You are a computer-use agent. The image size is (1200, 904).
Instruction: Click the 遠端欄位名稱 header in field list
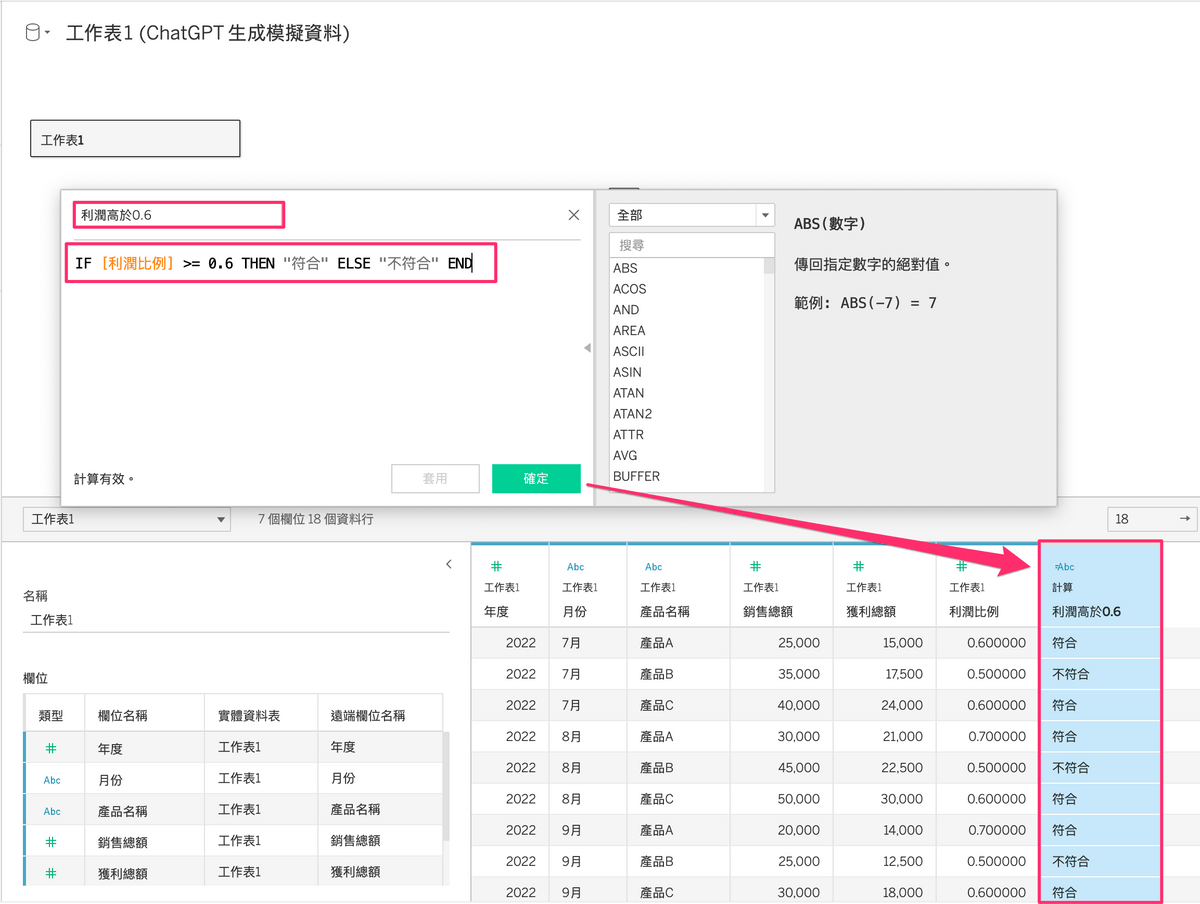pos(367,715)
